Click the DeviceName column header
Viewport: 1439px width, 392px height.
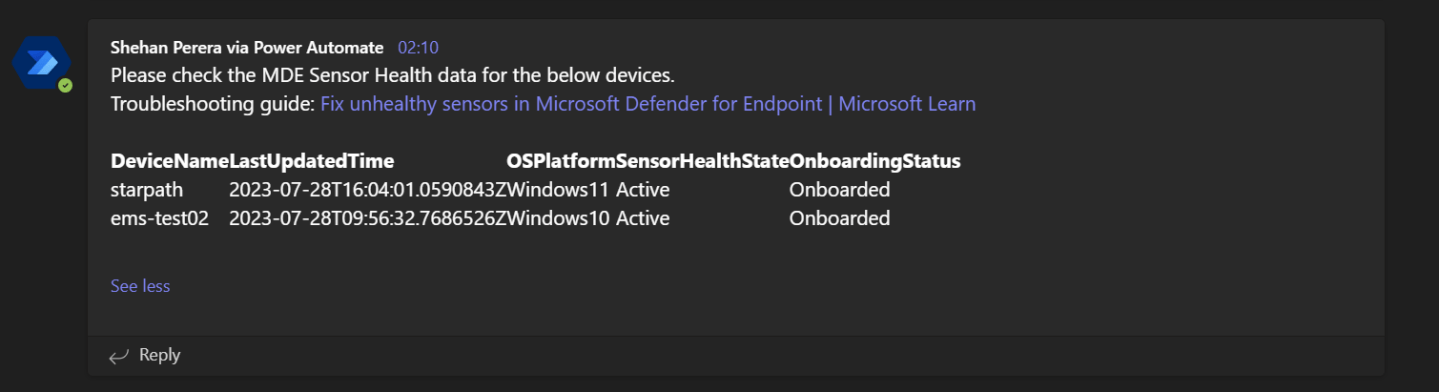[x=169, y=161]
